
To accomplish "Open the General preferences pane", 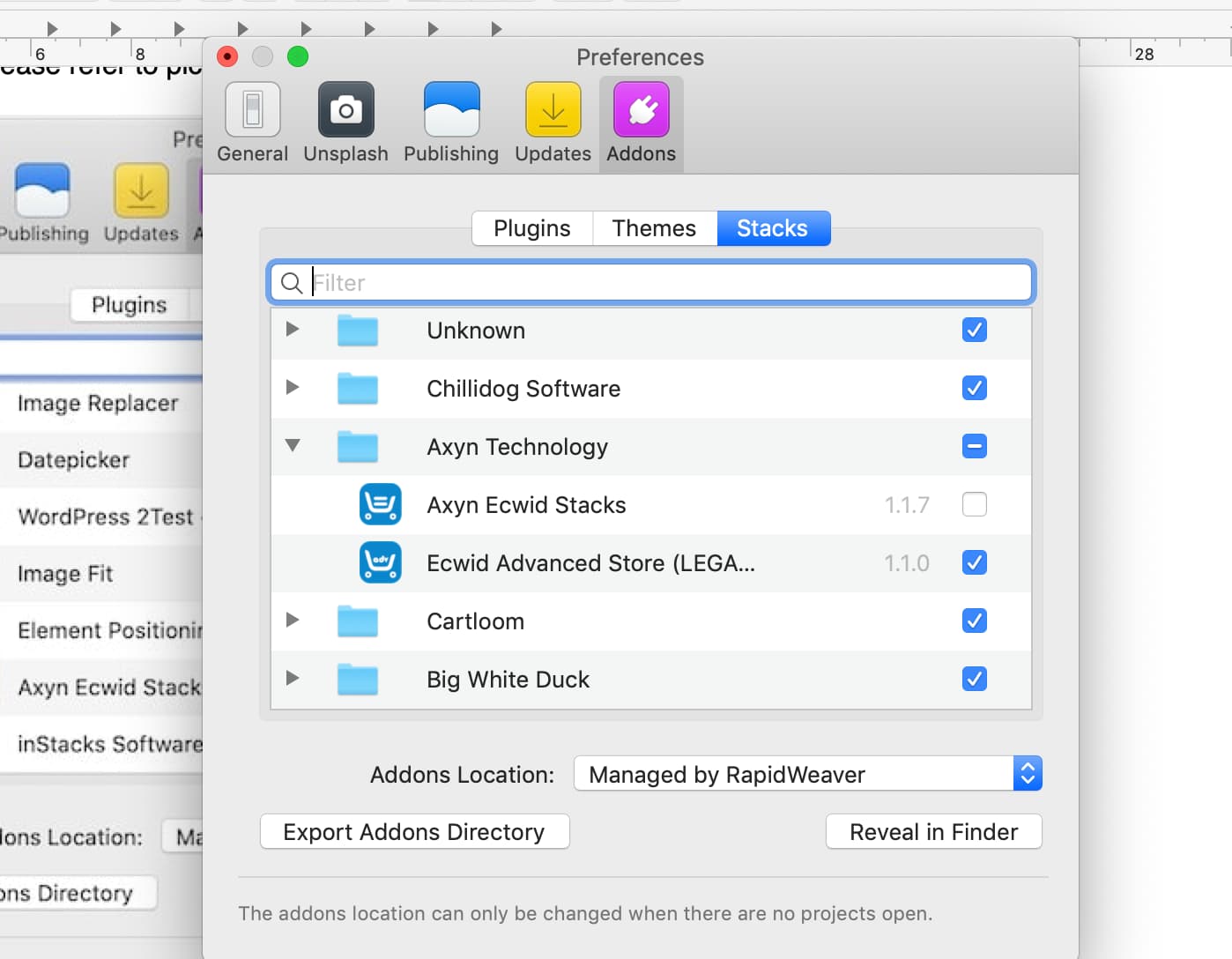I will 253,123.
